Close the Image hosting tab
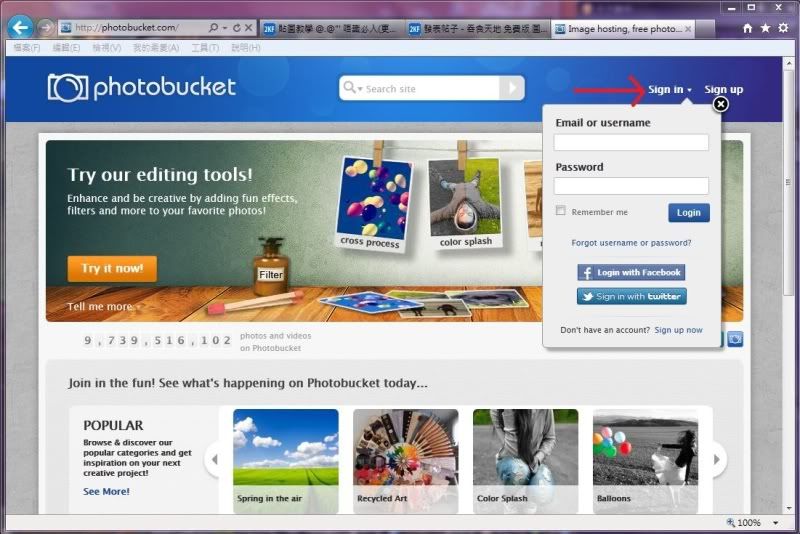Screen dimensions: 800x534 point(688,29)
